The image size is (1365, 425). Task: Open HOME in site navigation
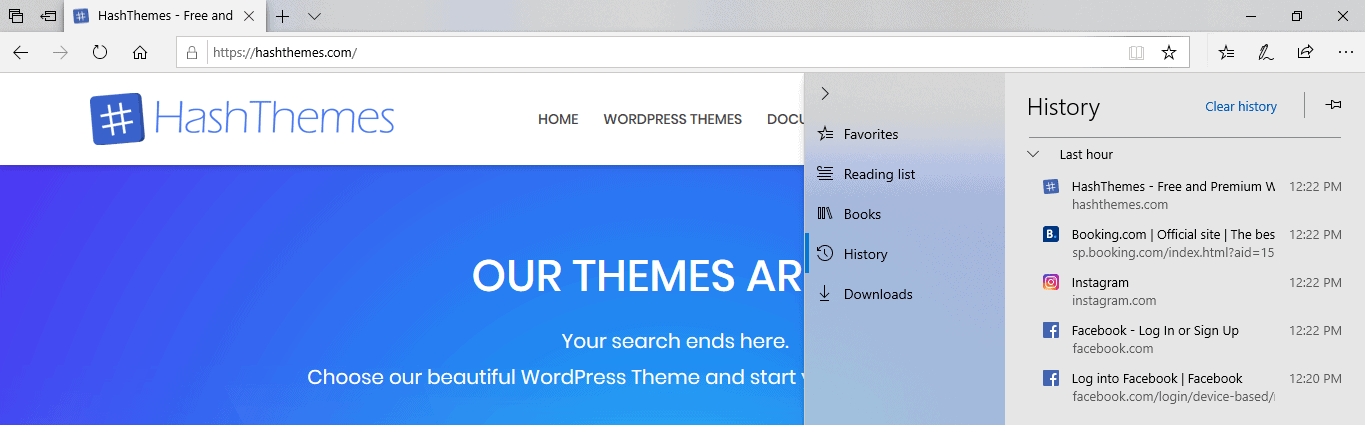pyautogui.click(x=558, y=119)
